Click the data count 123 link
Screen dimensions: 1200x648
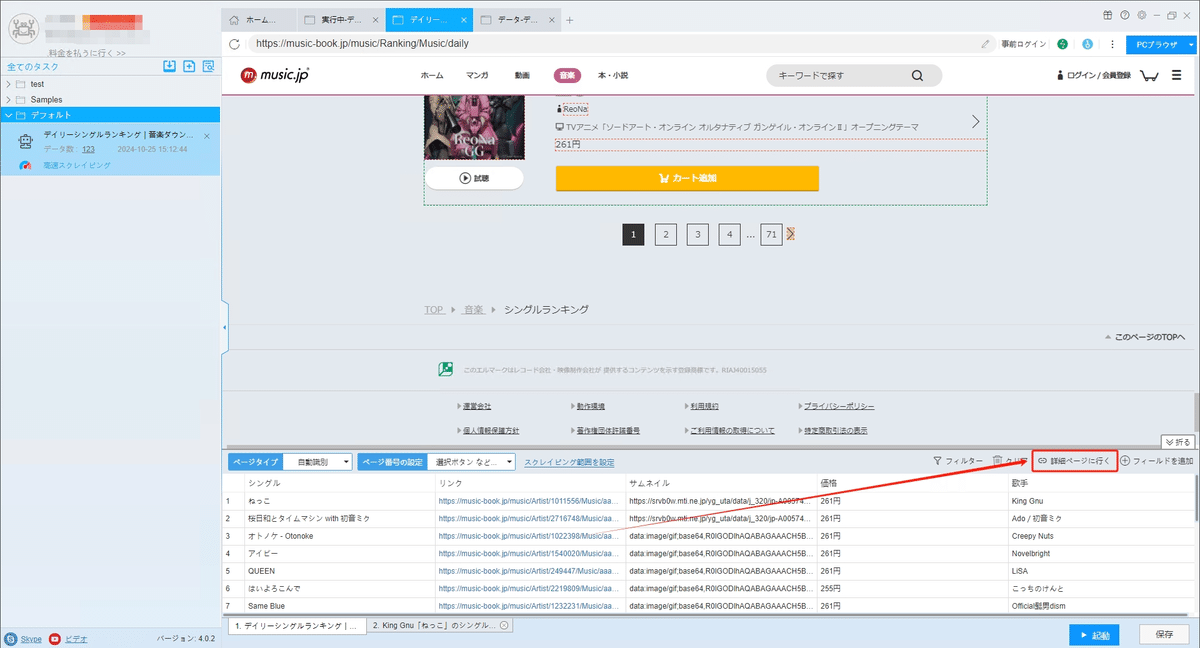[x=88, y=149]
